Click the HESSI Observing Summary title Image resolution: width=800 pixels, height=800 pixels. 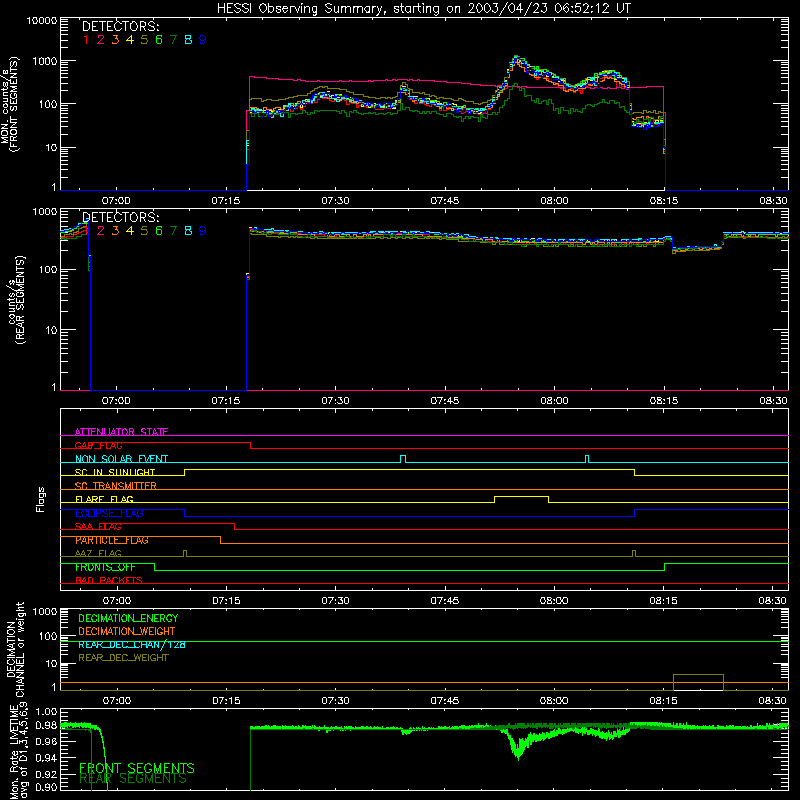click(x=423, y=9)
